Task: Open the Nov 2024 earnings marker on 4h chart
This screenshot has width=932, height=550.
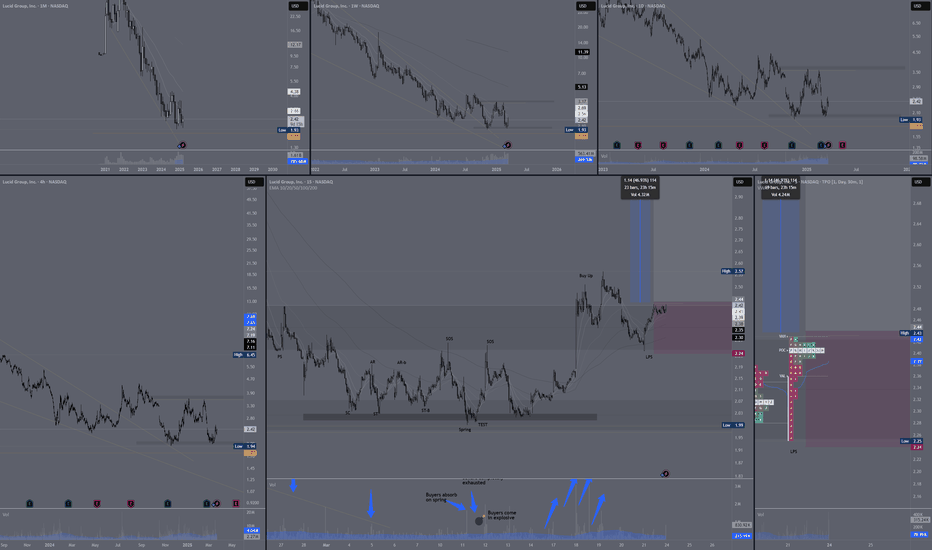Action: [x=168, y=504]
